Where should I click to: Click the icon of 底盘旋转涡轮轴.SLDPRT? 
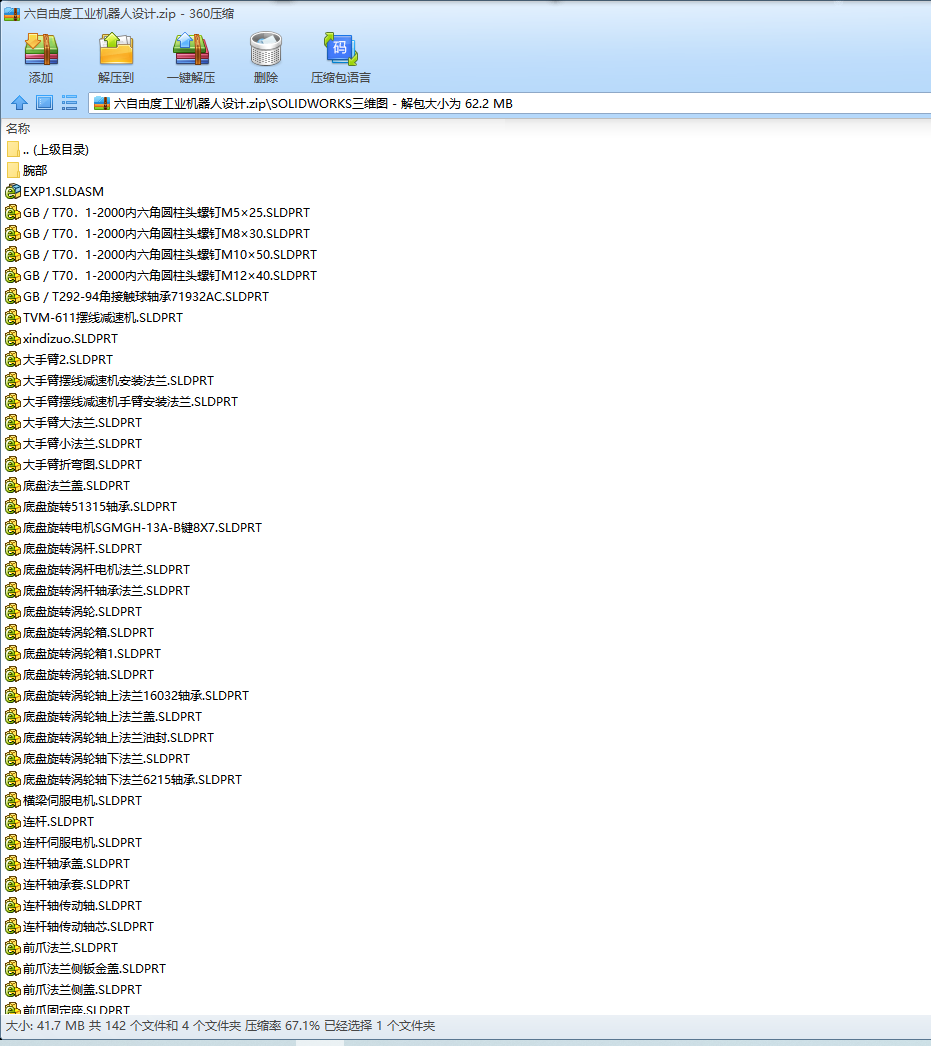pyautogui.click(x=13, y=674)
